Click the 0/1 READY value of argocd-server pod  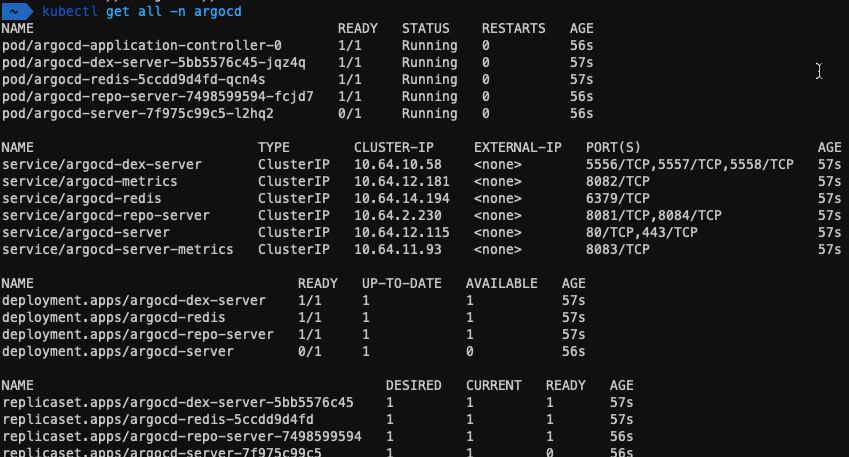tap(350, 114)
